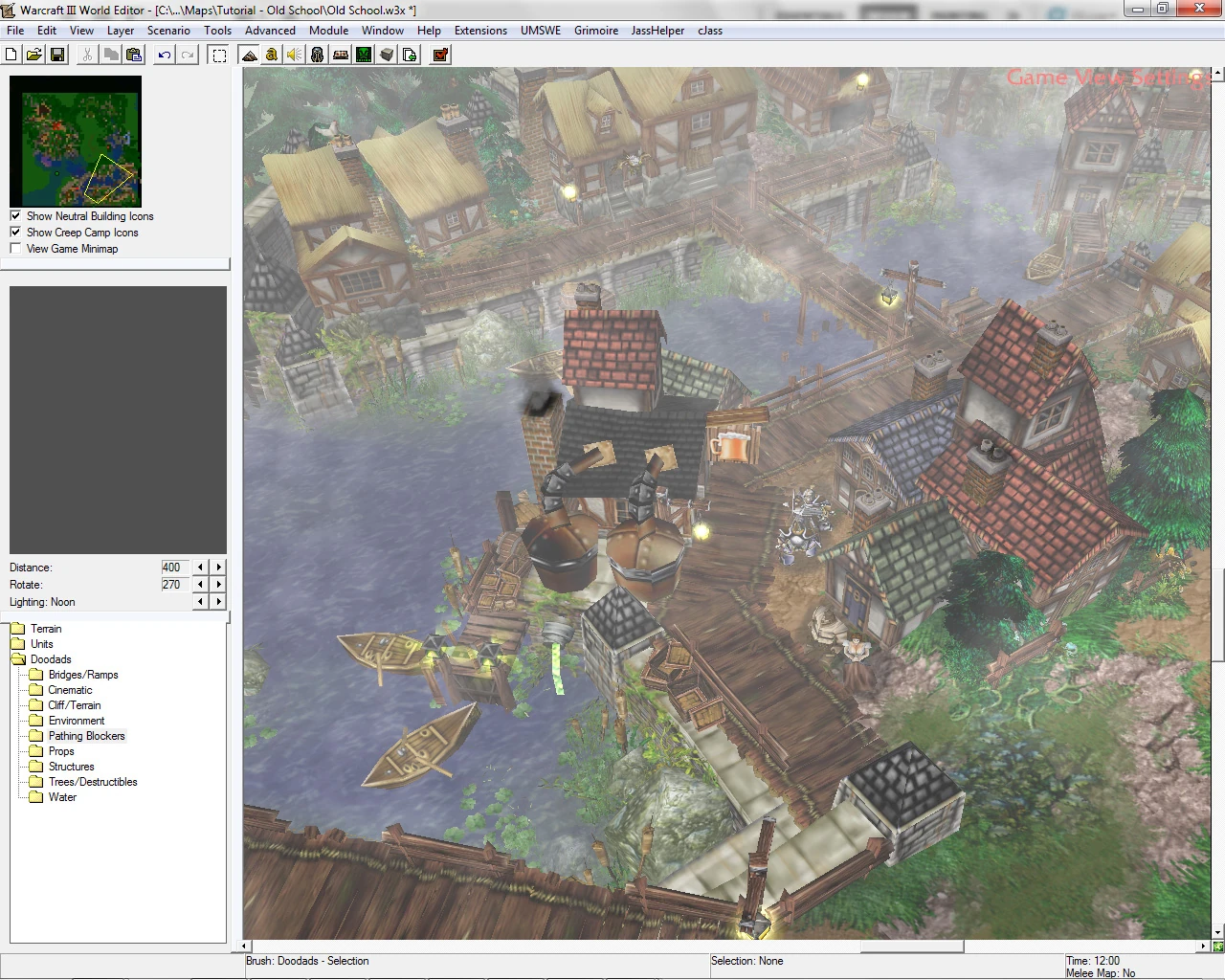Open the Layer menu
Screen dimensions: 1225x980
coord(121,31)
